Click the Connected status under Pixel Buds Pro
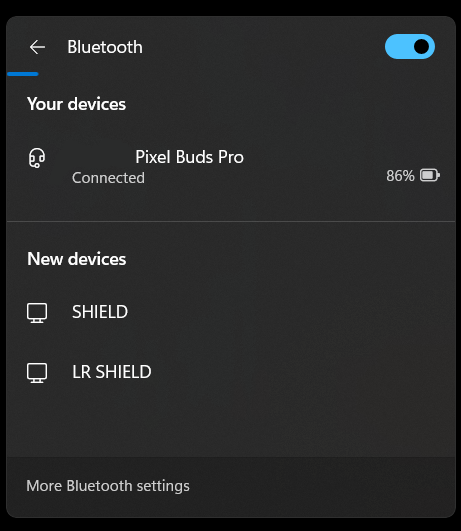 point(108,178)
